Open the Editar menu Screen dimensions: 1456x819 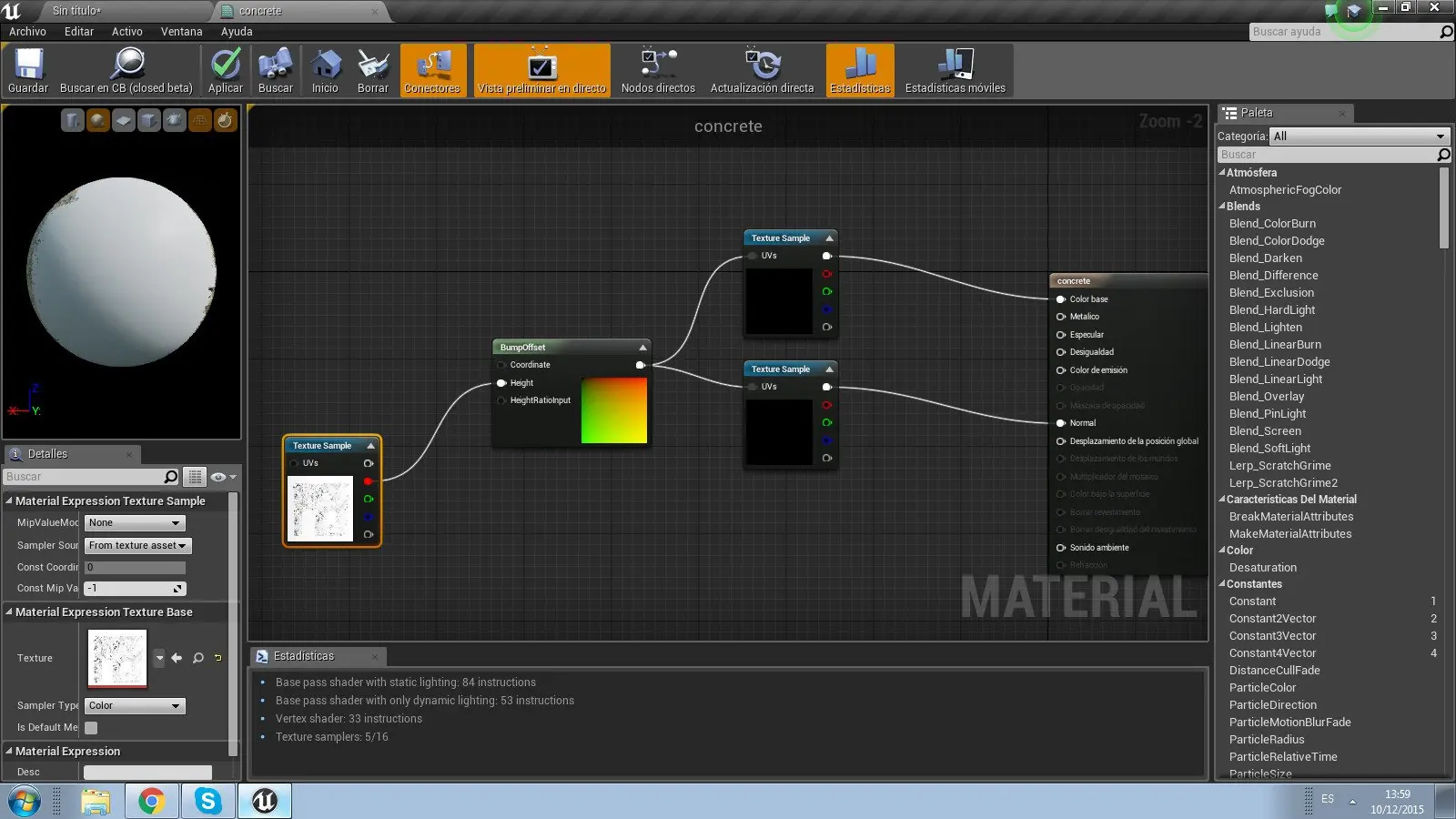click(79, 31)
